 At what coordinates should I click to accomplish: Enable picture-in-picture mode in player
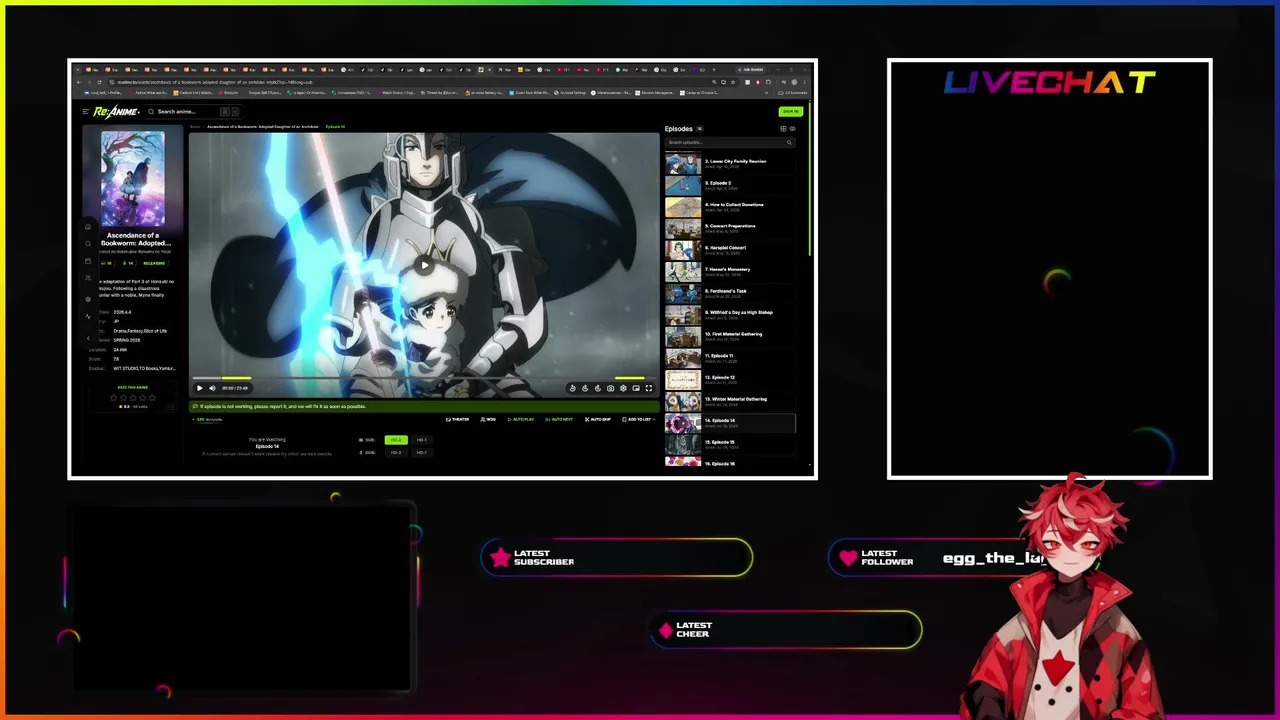[636, 388]
